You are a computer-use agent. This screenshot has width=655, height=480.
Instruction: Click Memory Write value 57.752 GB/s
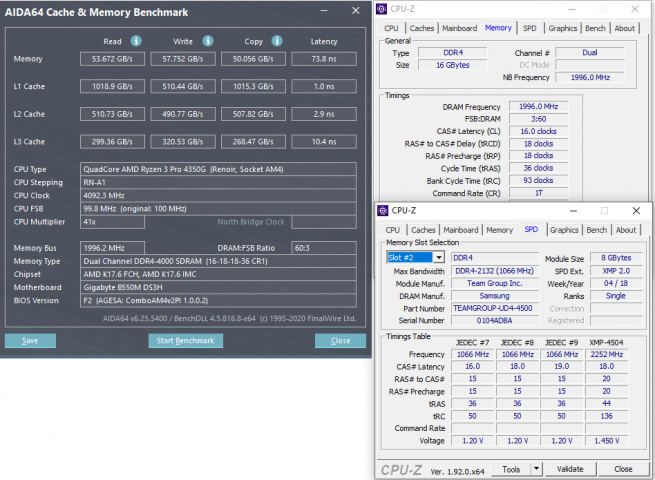(x=183, y=59)
